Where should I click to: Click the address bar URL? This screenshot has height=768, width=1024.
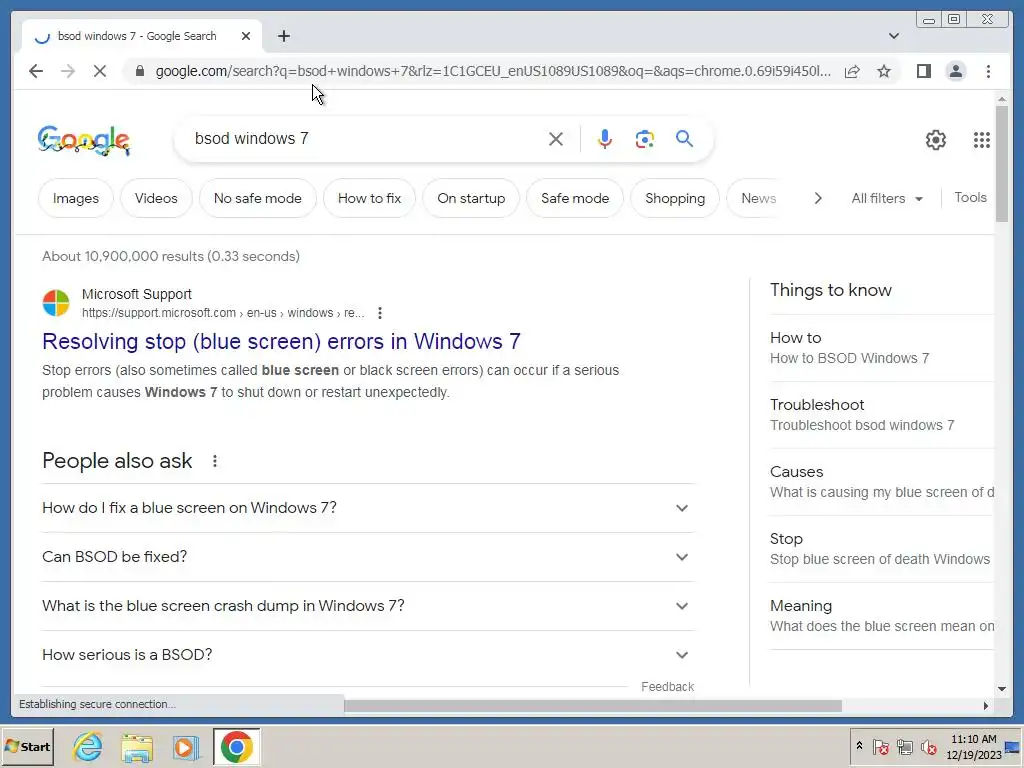[493, 71]
